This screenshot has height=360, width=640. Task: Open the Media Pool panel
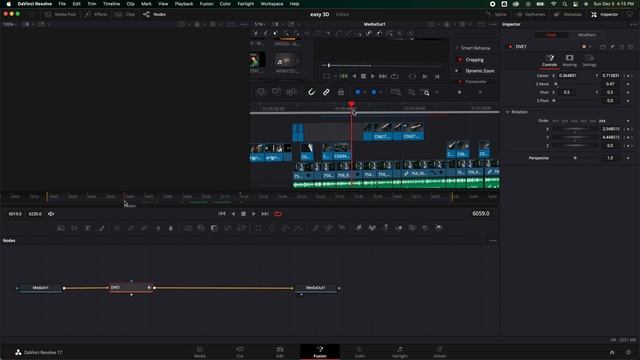pyautogui.click(x=60, y=14)
